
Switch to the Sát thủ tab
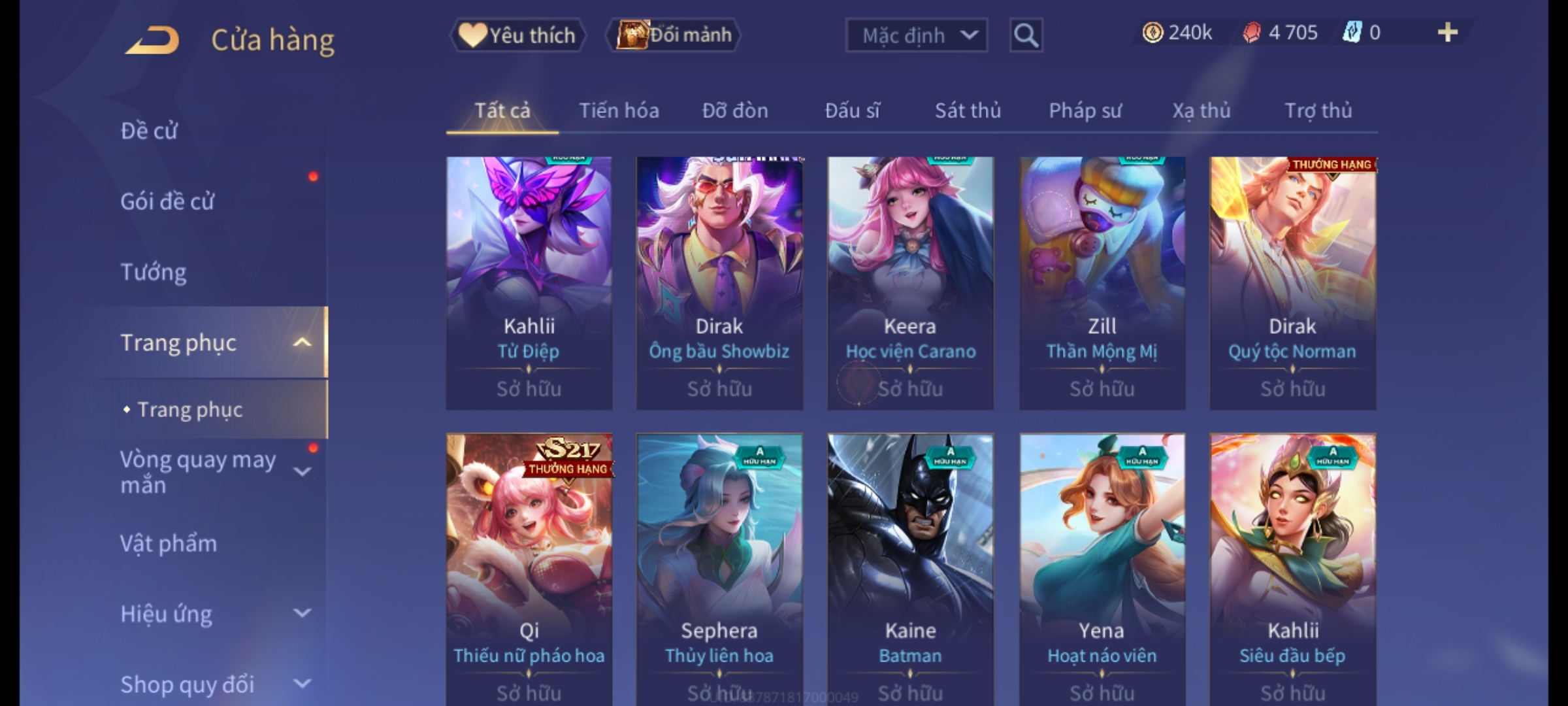(x=968, y=110)
